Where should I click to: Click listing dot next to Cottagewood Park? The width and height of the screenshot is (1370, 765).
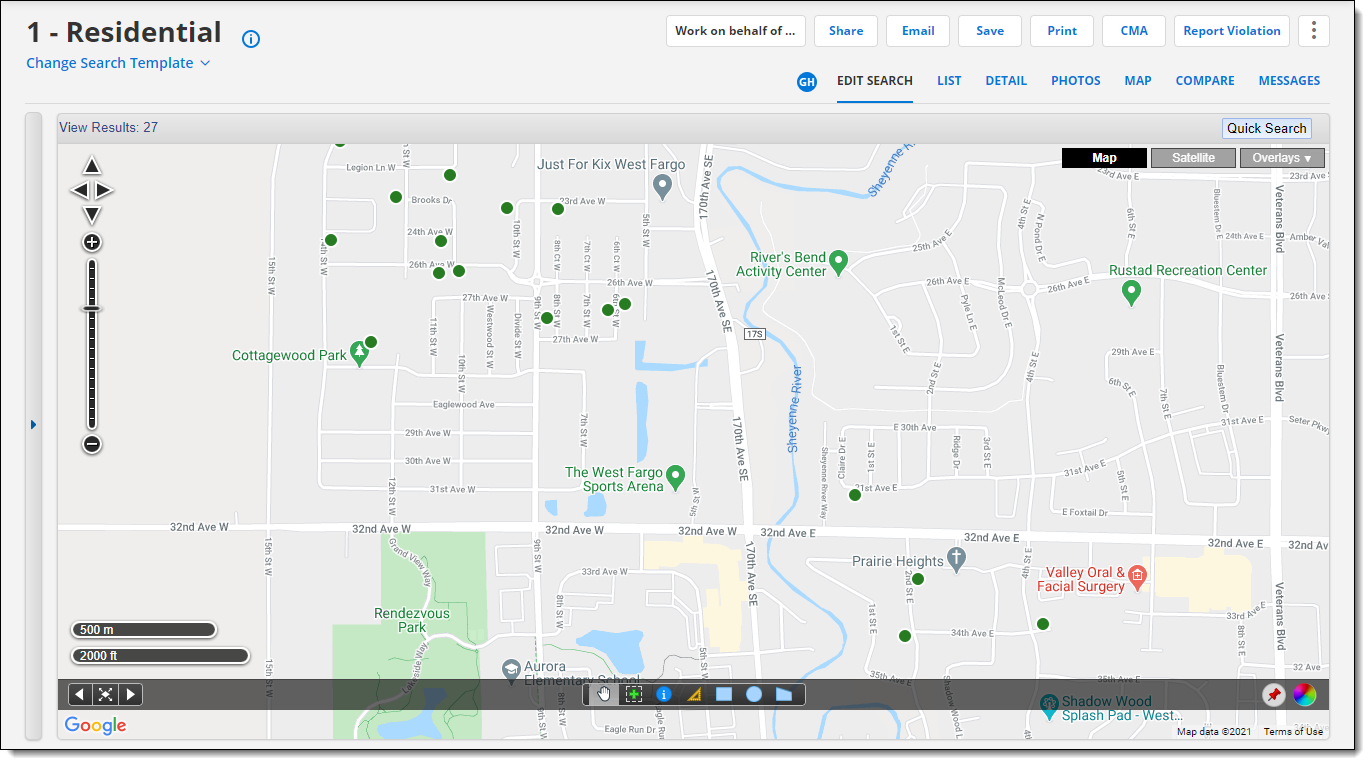point(371,342)
